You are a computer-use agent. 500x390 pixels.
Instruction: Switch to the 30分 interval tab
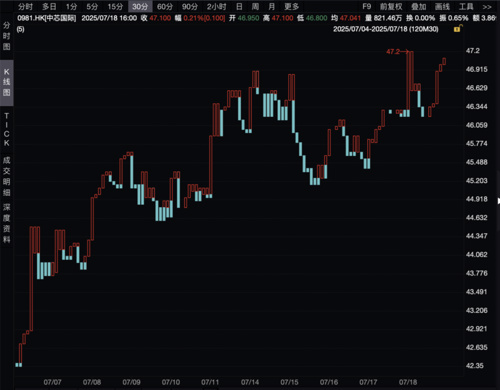[140, 6]
